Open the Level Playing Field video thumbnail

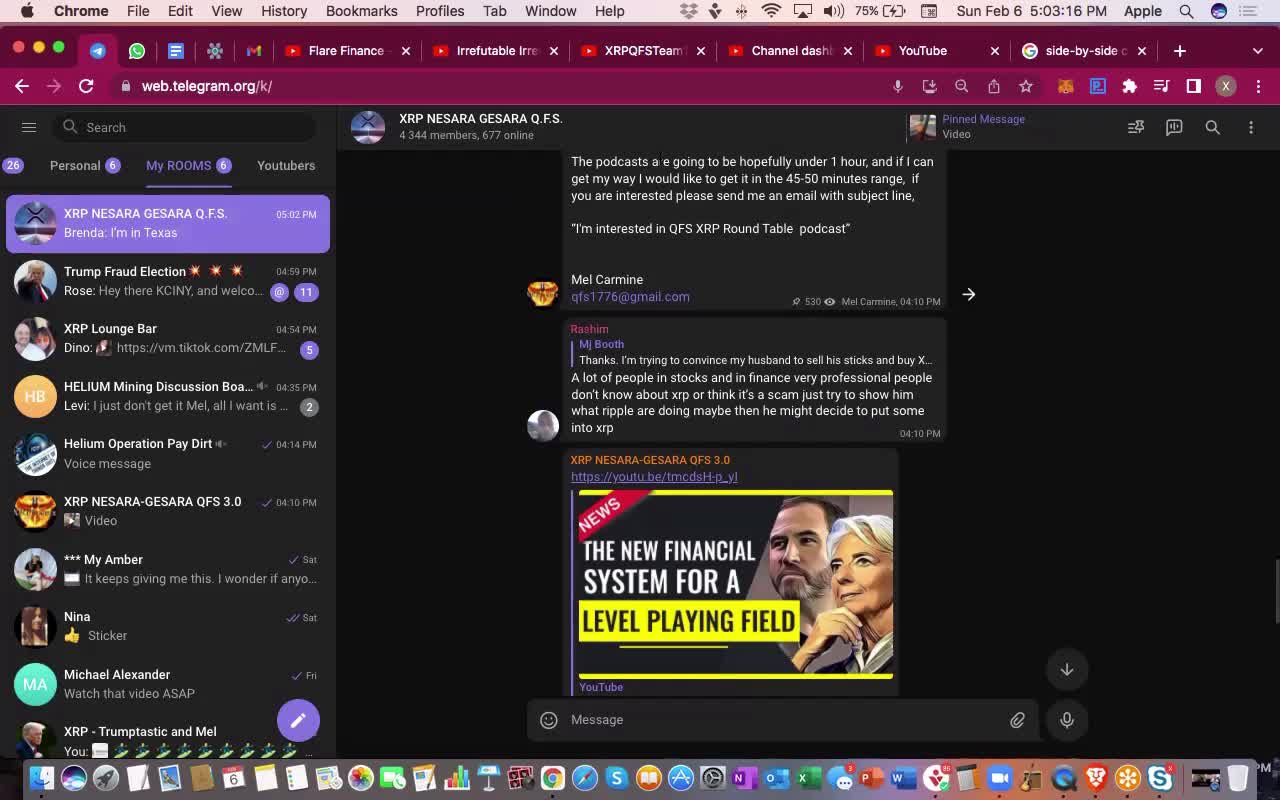pos(736,584)
